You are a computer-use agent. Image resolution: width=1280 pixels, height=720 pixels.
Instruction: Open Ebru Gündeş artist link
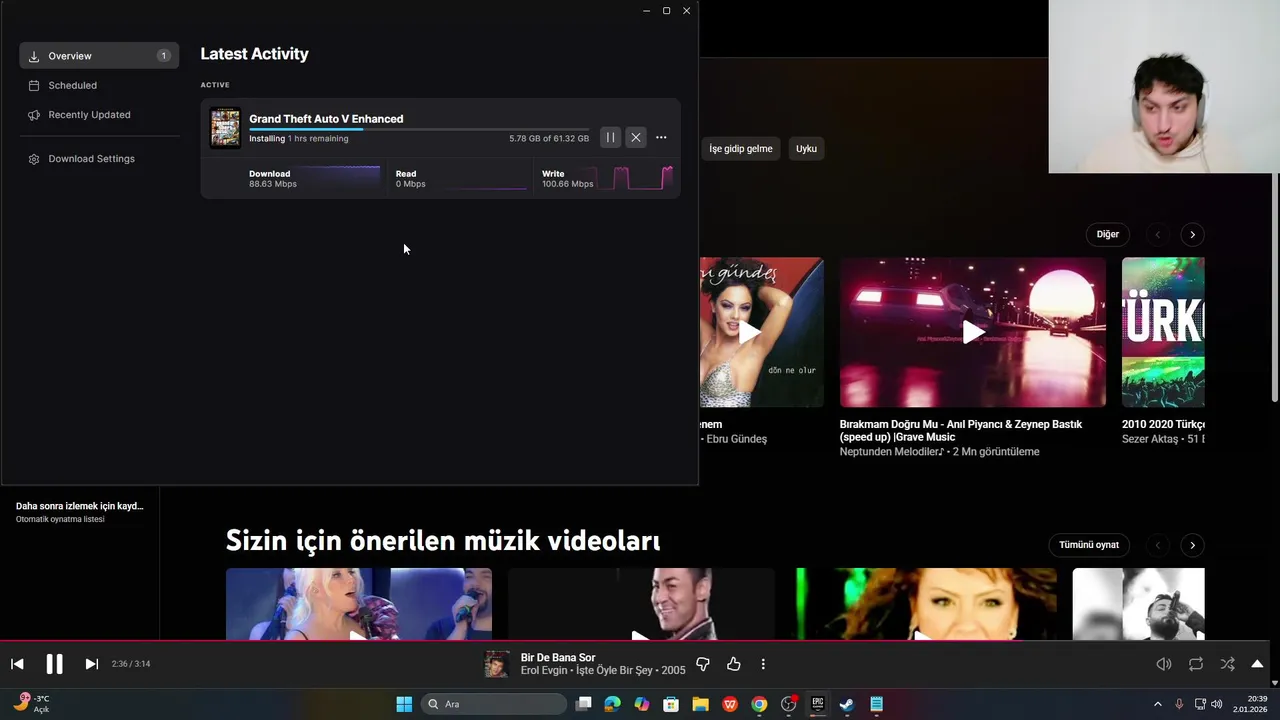click(737, 439)
